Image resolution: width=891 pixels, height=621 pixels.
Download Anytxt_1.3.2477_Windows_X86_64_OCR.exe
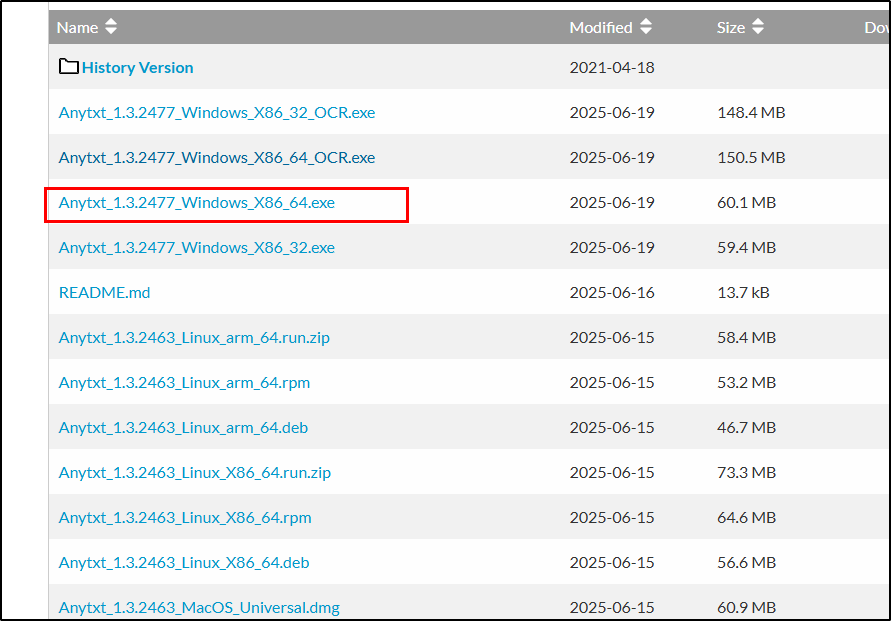[x=217, y=158]
